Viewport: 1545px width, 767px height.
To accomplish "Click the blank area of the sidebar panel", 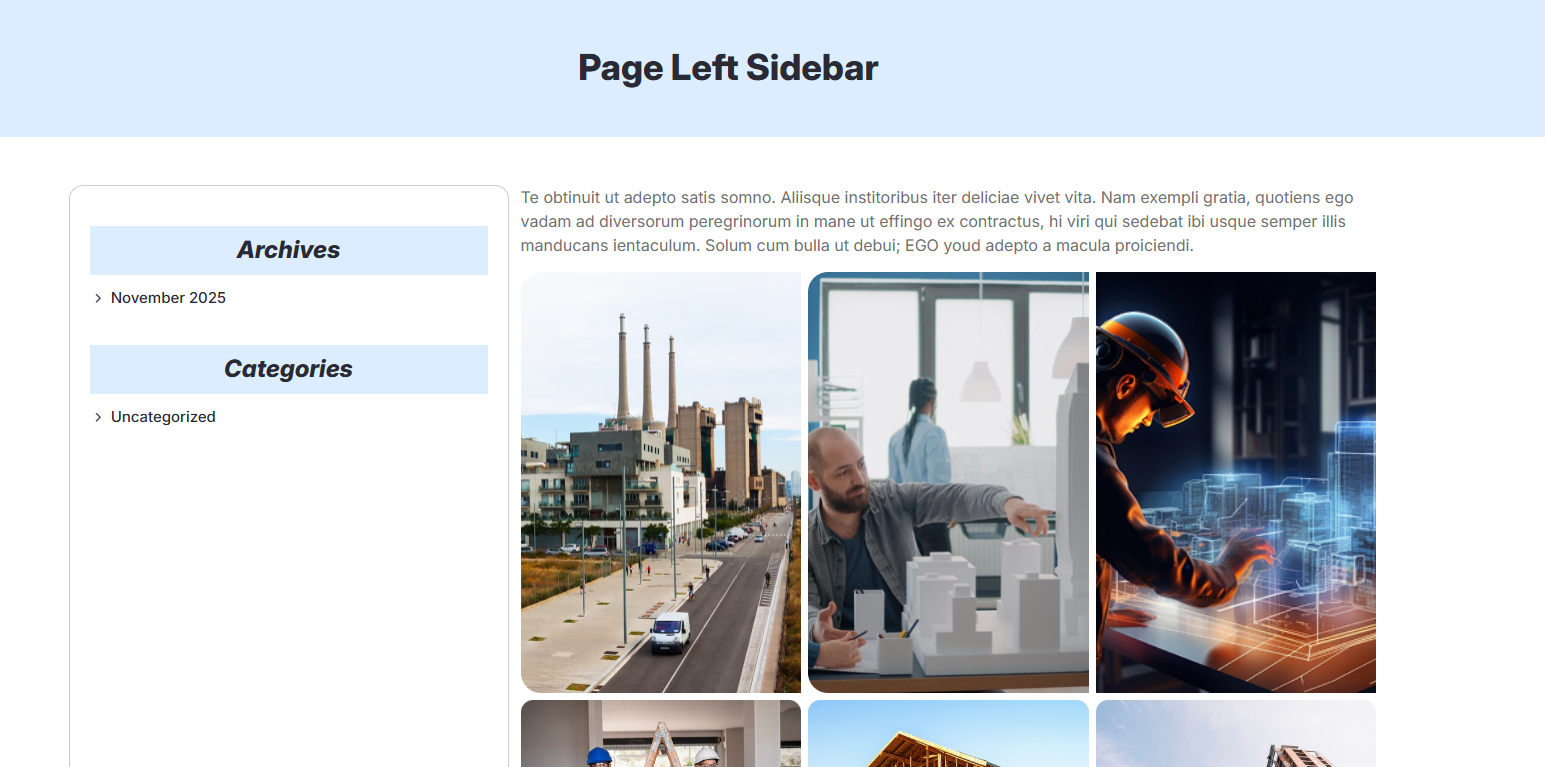I will point(289,600).
